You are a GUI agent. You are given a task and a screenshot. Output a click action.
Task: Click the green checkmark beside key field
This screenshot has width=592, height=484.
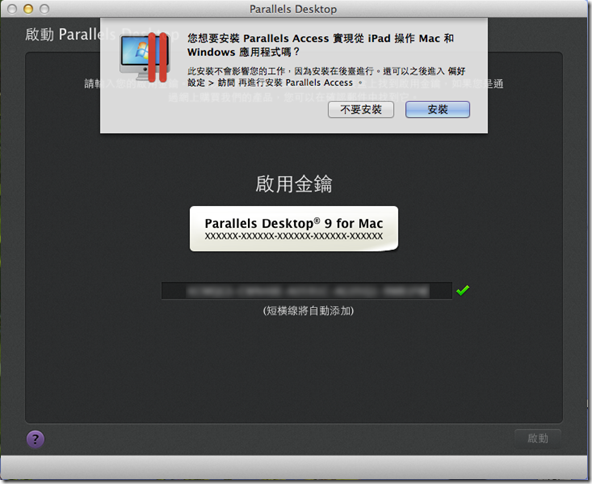click(x=462, y=290)
